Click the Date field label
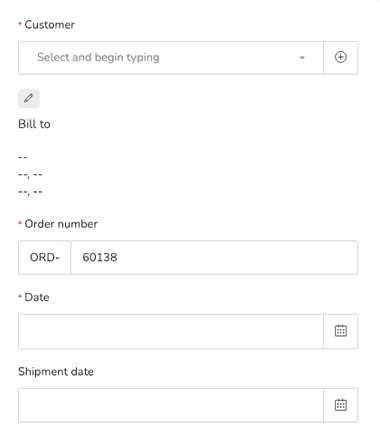The width and height of the screenshot is (380, 440). 37,297
